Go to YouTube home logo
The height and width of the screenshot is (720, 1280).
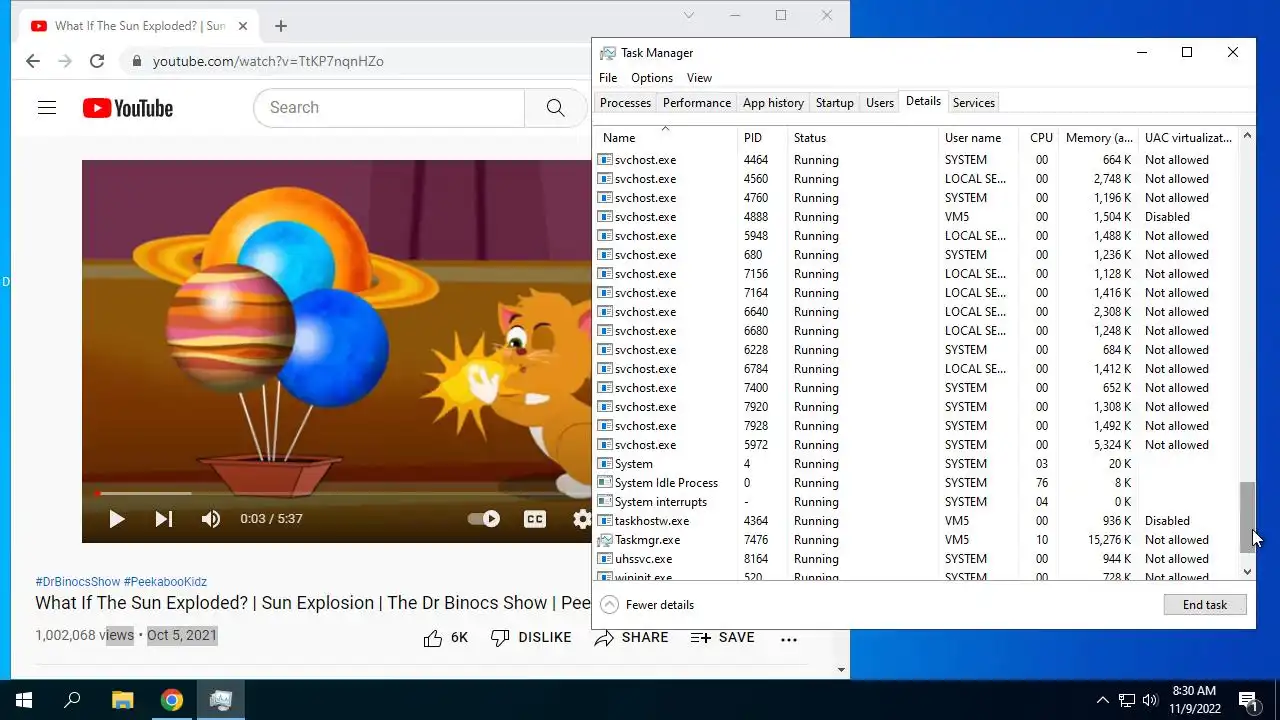pos(128,108)
